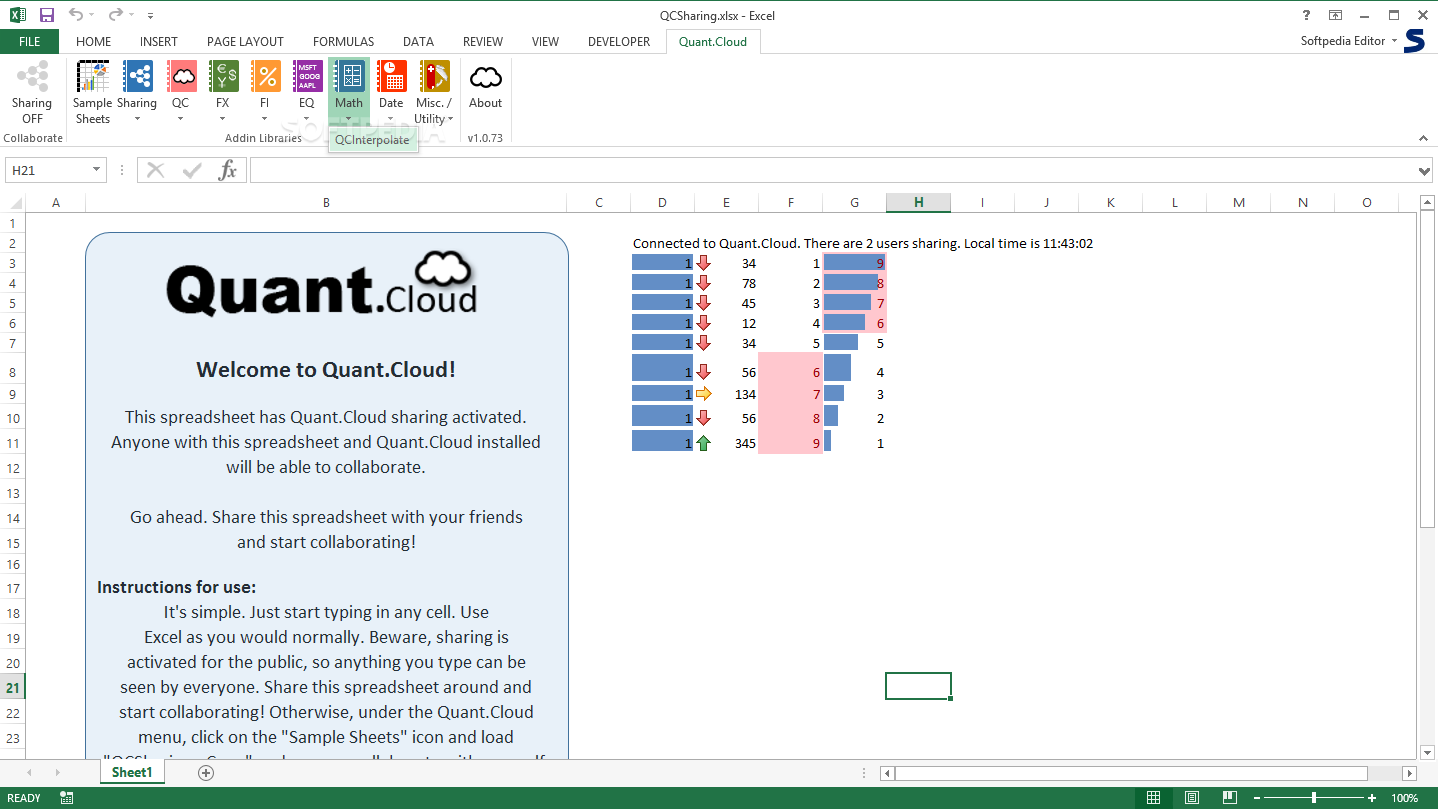Save the workbook from the quick access toolbar
Image resolution: width=1438 pixels, height=809 pixels.
[46, 15]
